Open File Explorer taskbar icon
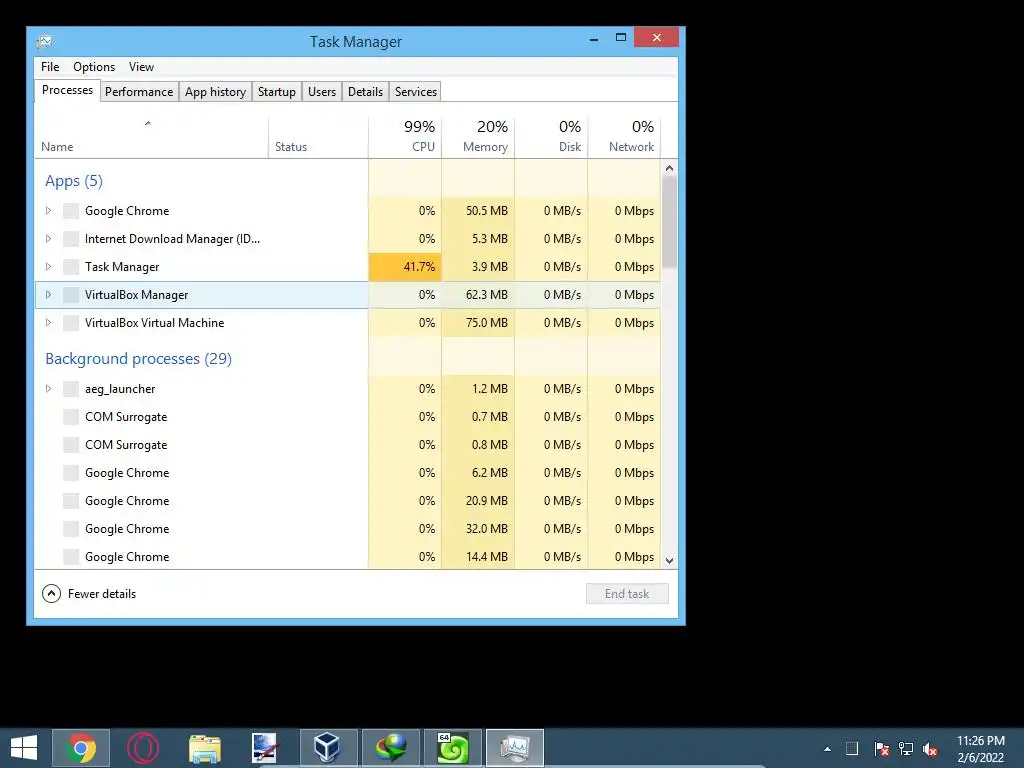 click(204, 748)
